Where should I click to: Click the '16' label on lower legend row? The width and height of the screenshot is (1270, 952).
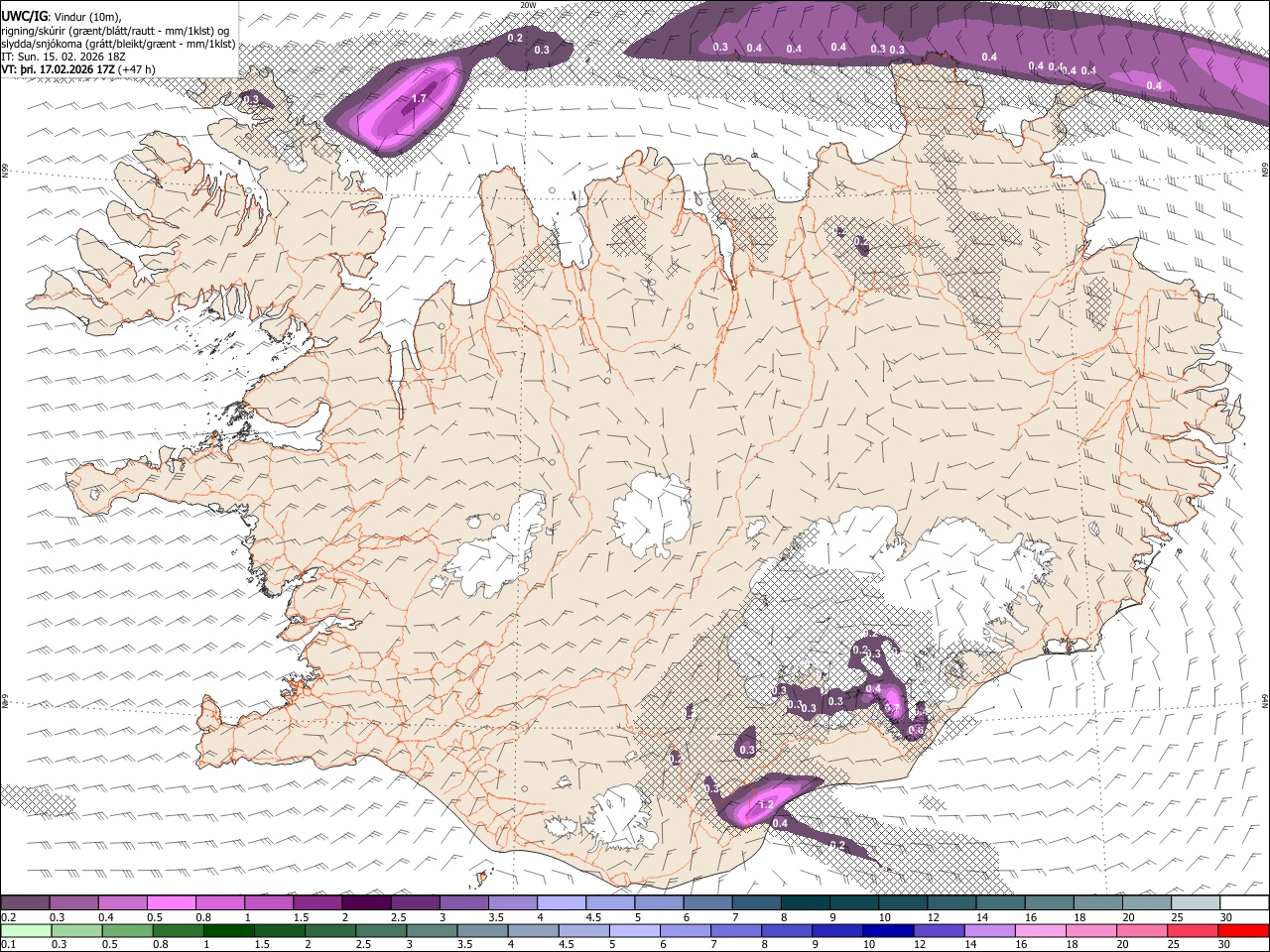[1020, 945]
